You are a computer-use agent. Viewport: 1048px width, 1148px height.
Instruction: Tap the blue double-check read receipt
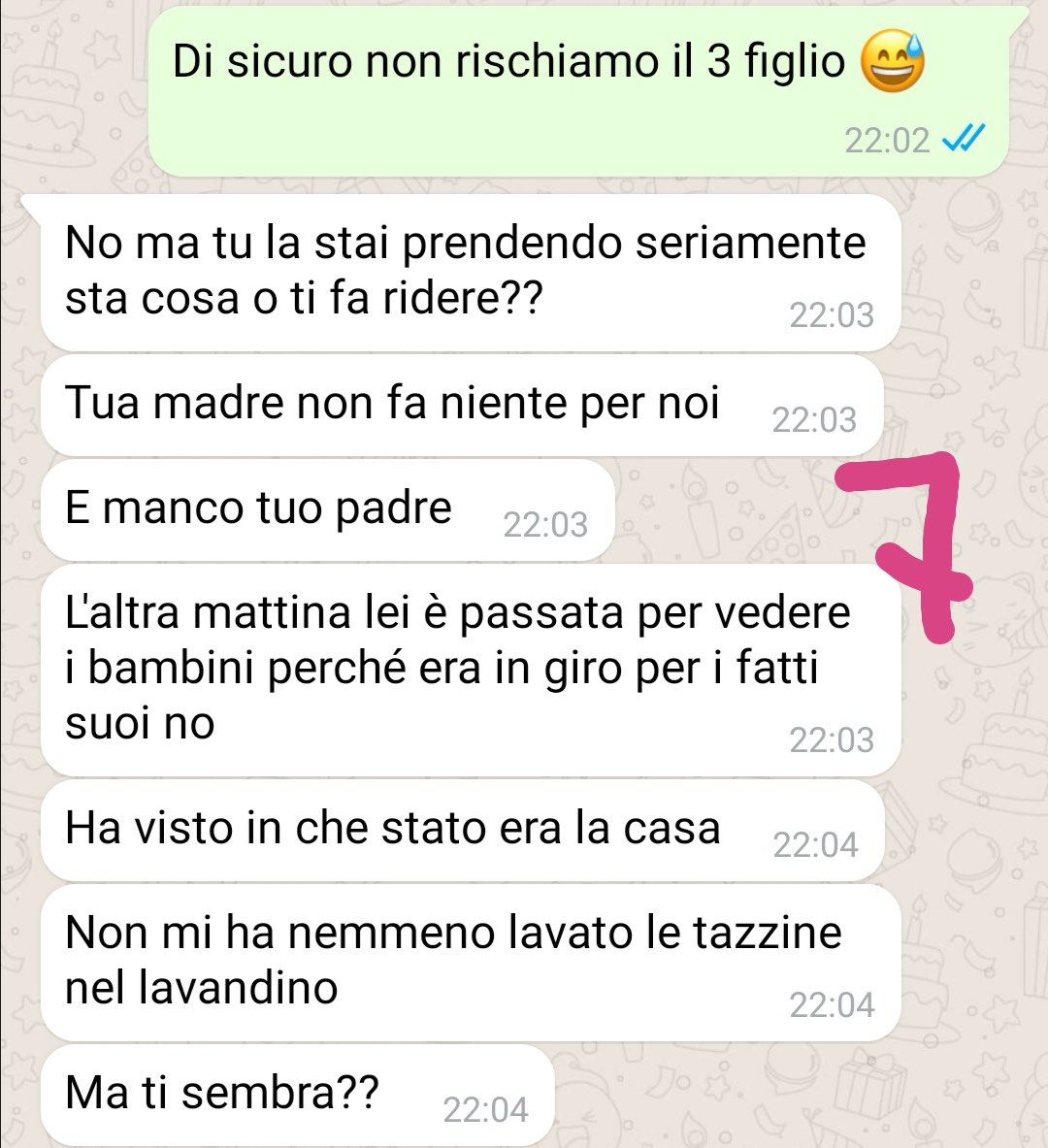(964, 139)
